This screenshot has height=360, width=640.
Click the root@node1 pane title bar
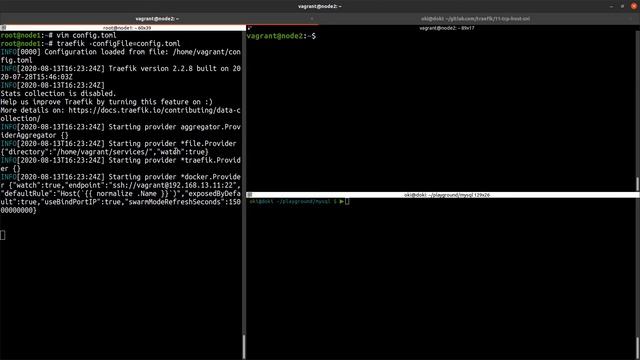pyautogui.click(x=123, y=28)
